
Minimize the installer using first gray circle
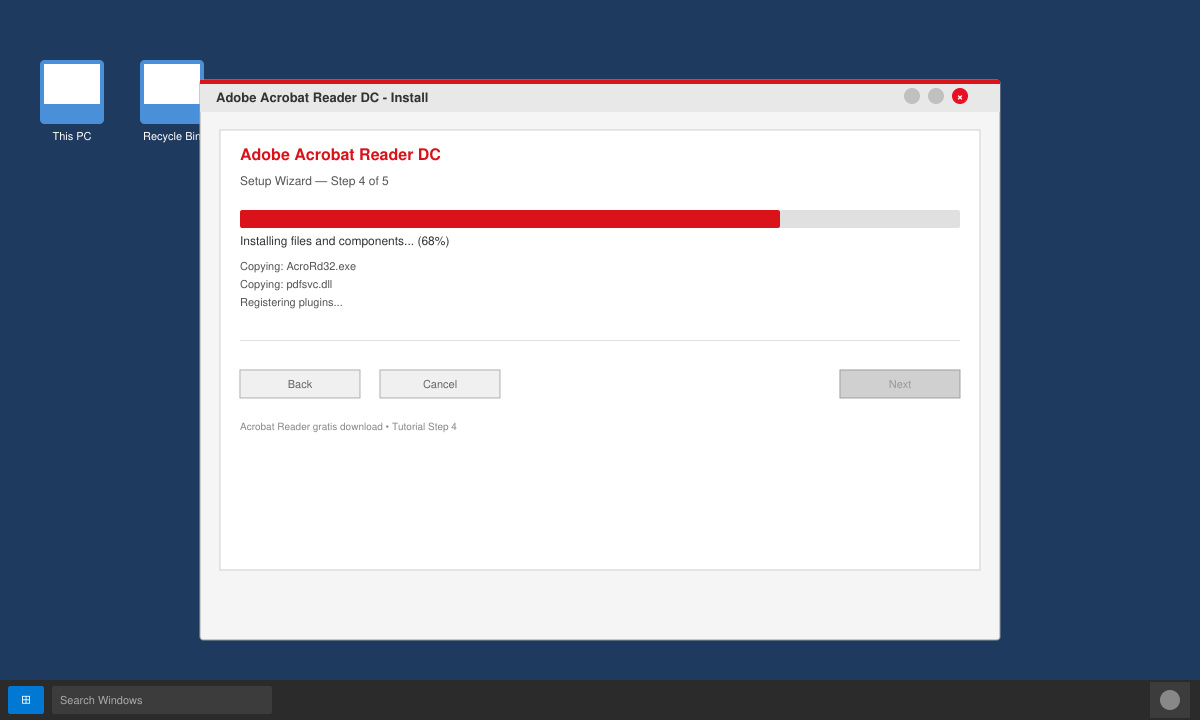(912, 96)
